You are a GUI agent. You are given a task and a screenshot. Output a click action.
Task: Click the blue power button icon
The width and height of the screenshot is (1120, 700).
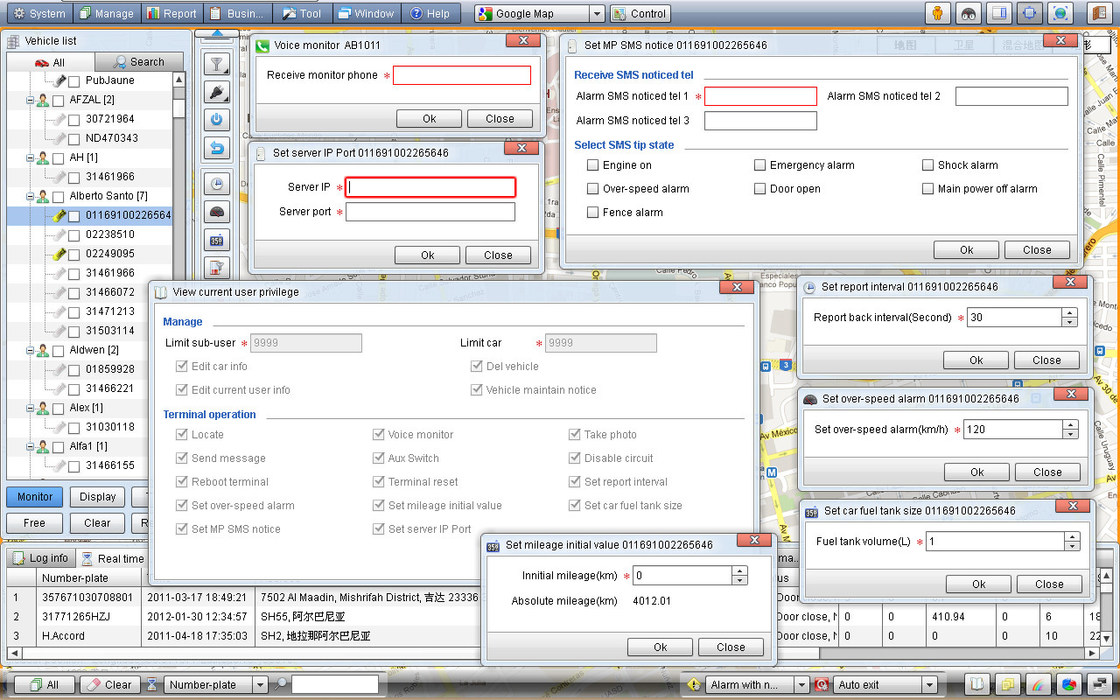[217, 120]
